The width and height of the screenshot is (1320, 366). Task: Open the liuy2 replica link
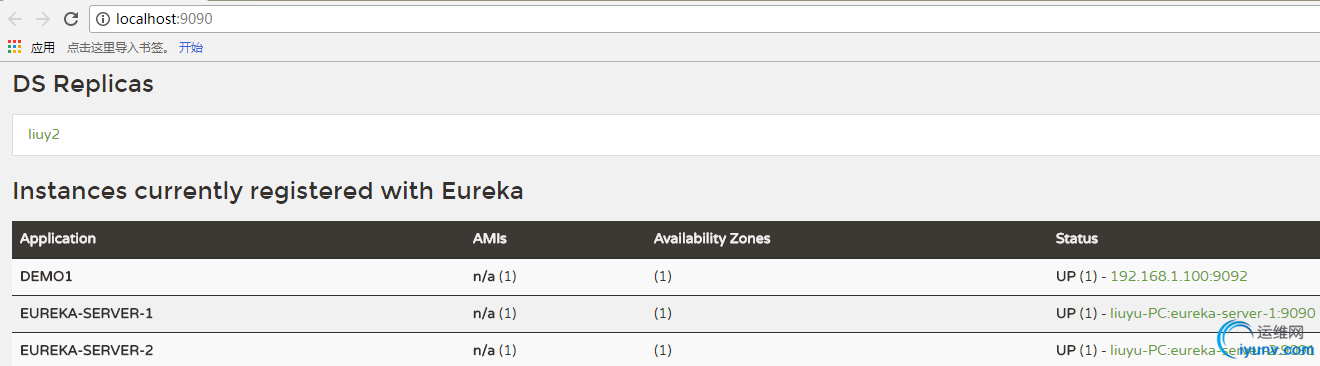pyautogui.click(x=44, y=134)
